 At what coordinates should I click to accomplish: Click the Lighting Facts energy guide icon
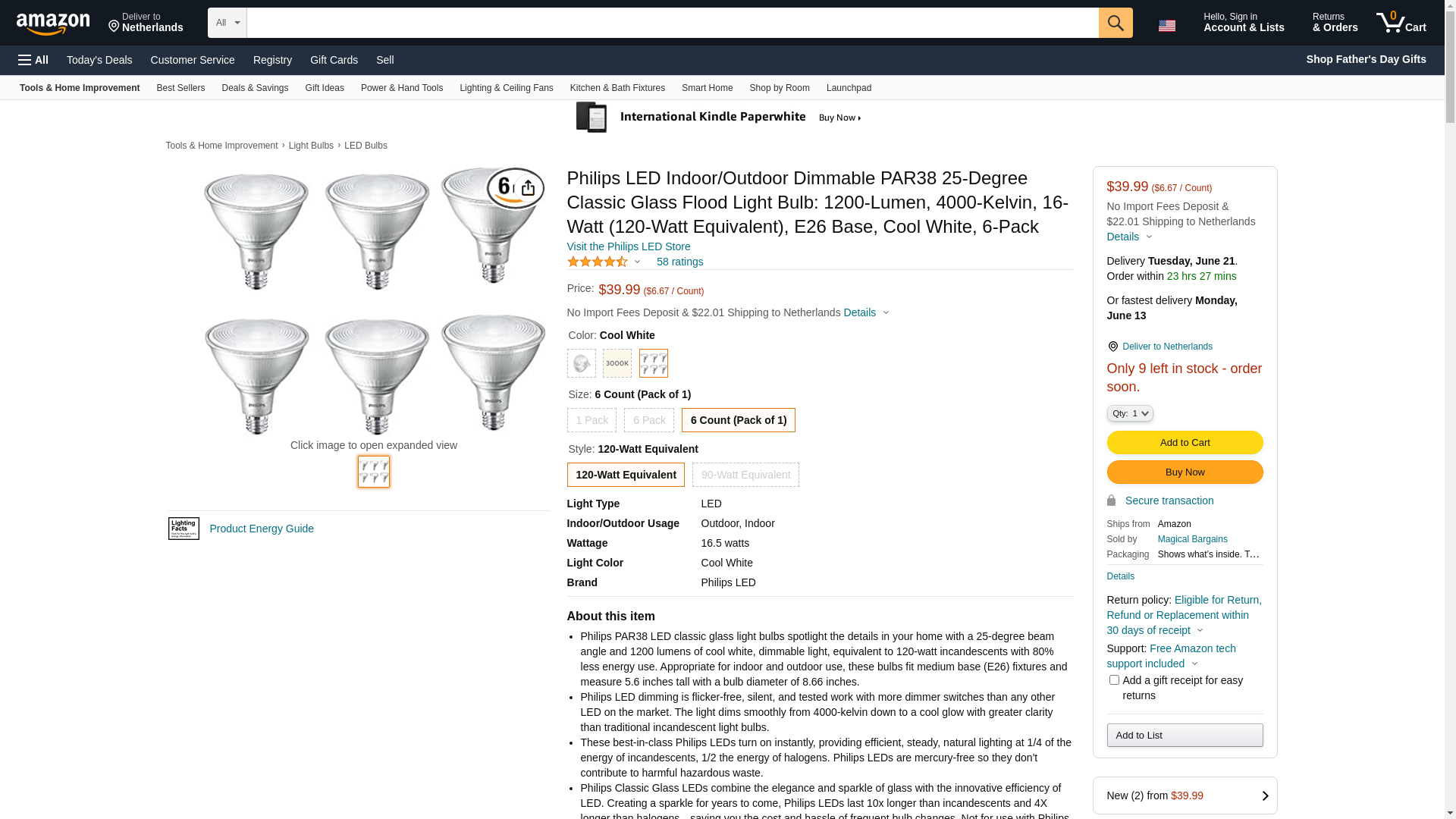pyautogui.click(x=184, y=529)
